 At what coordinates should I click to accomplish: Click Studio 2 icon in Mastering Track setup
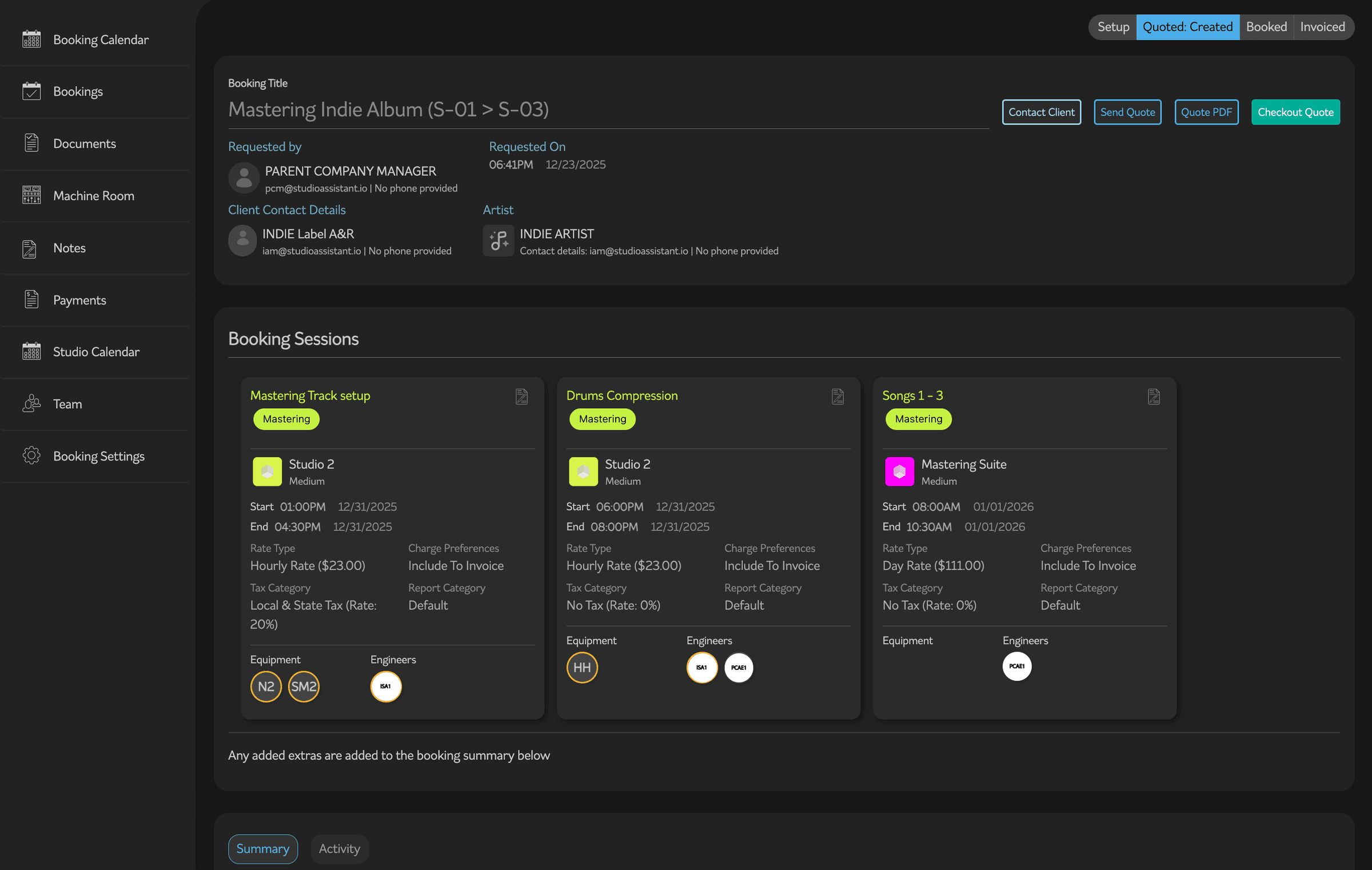click(267, 471)
